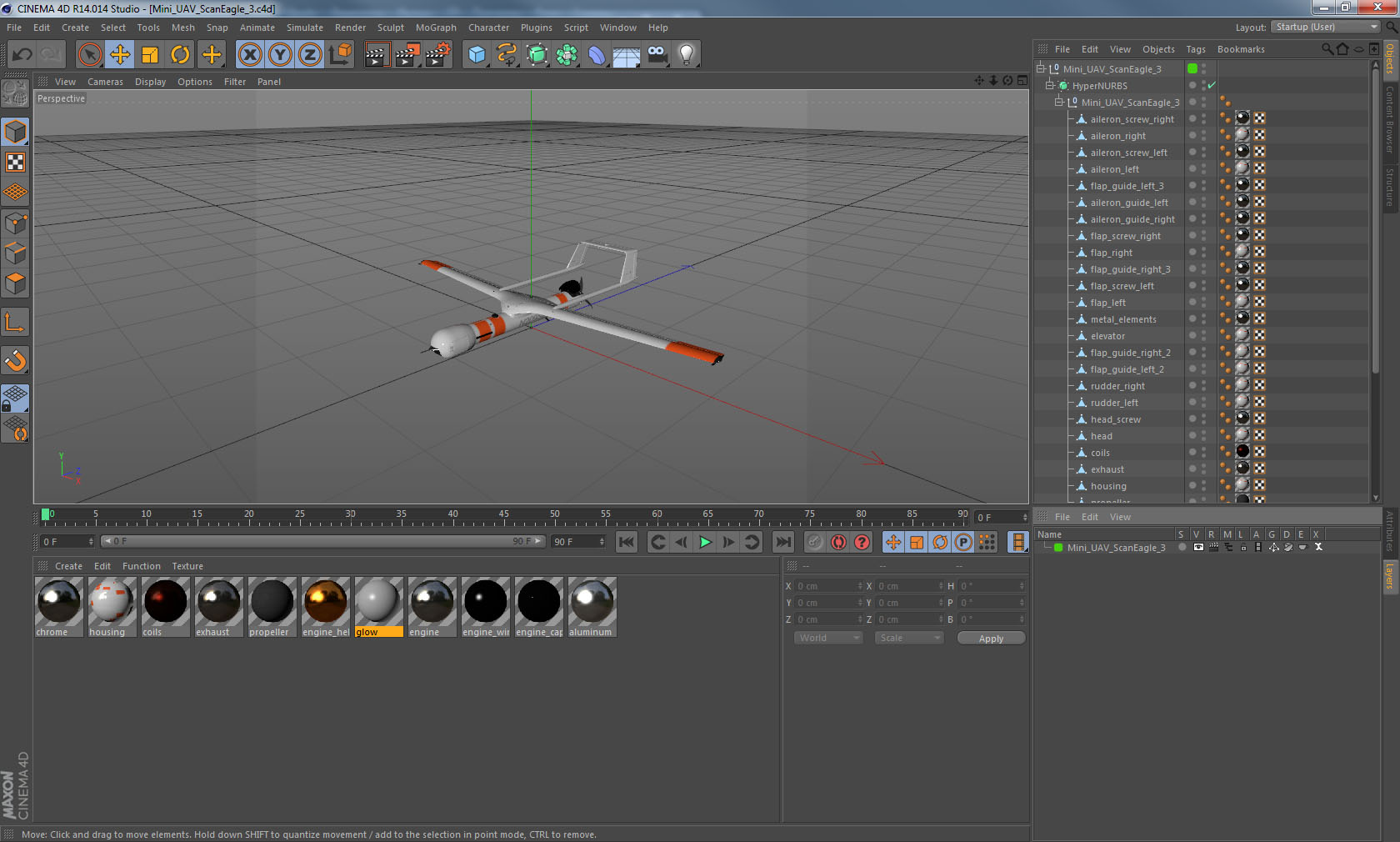The width and height of the screenshot is (1400, 842).
Task: Add a floor or environment object
Action: point(627,55)
